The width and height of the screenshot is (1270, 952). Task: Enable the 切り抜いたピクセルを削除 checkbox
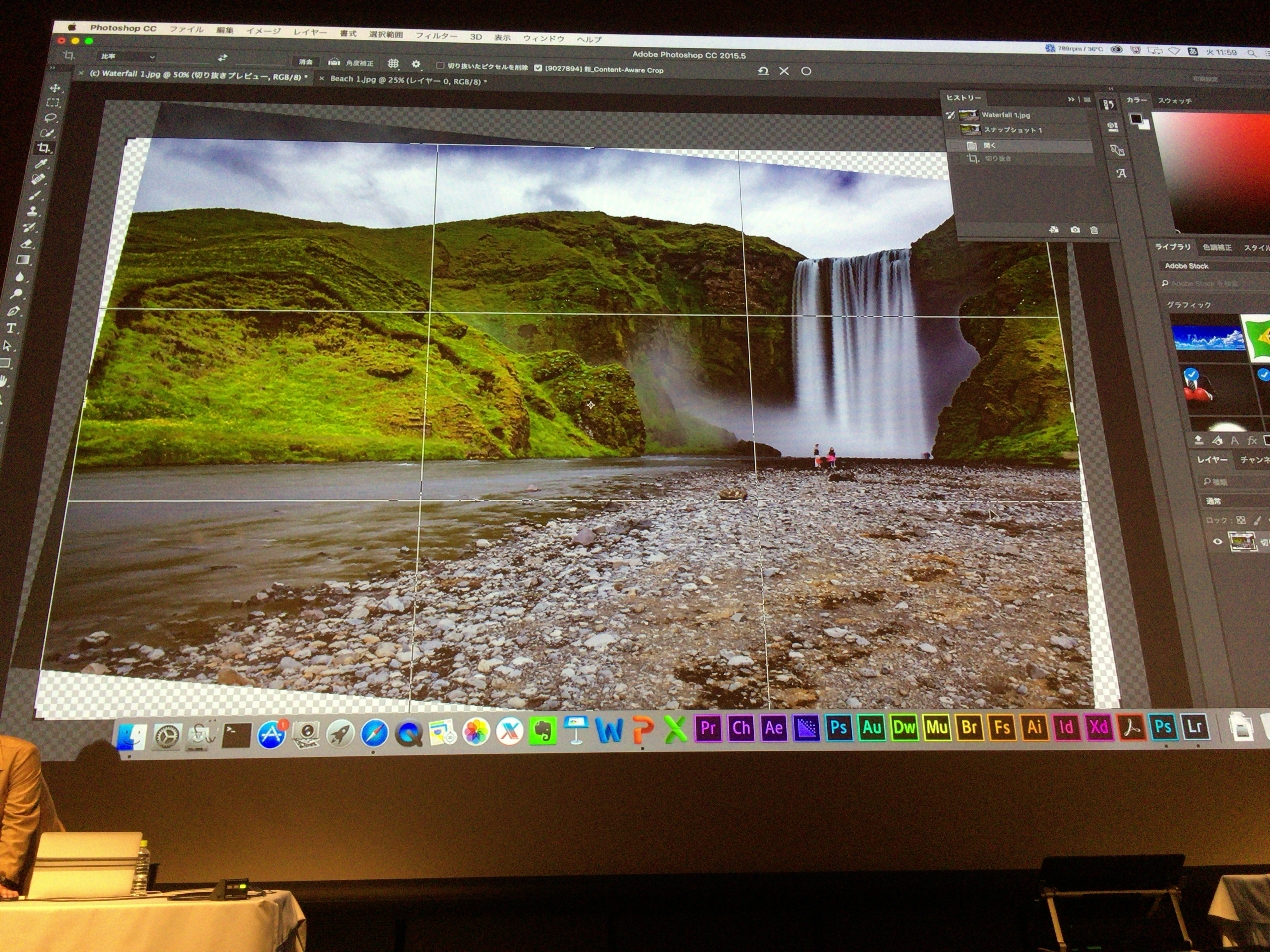pos(440,66)
